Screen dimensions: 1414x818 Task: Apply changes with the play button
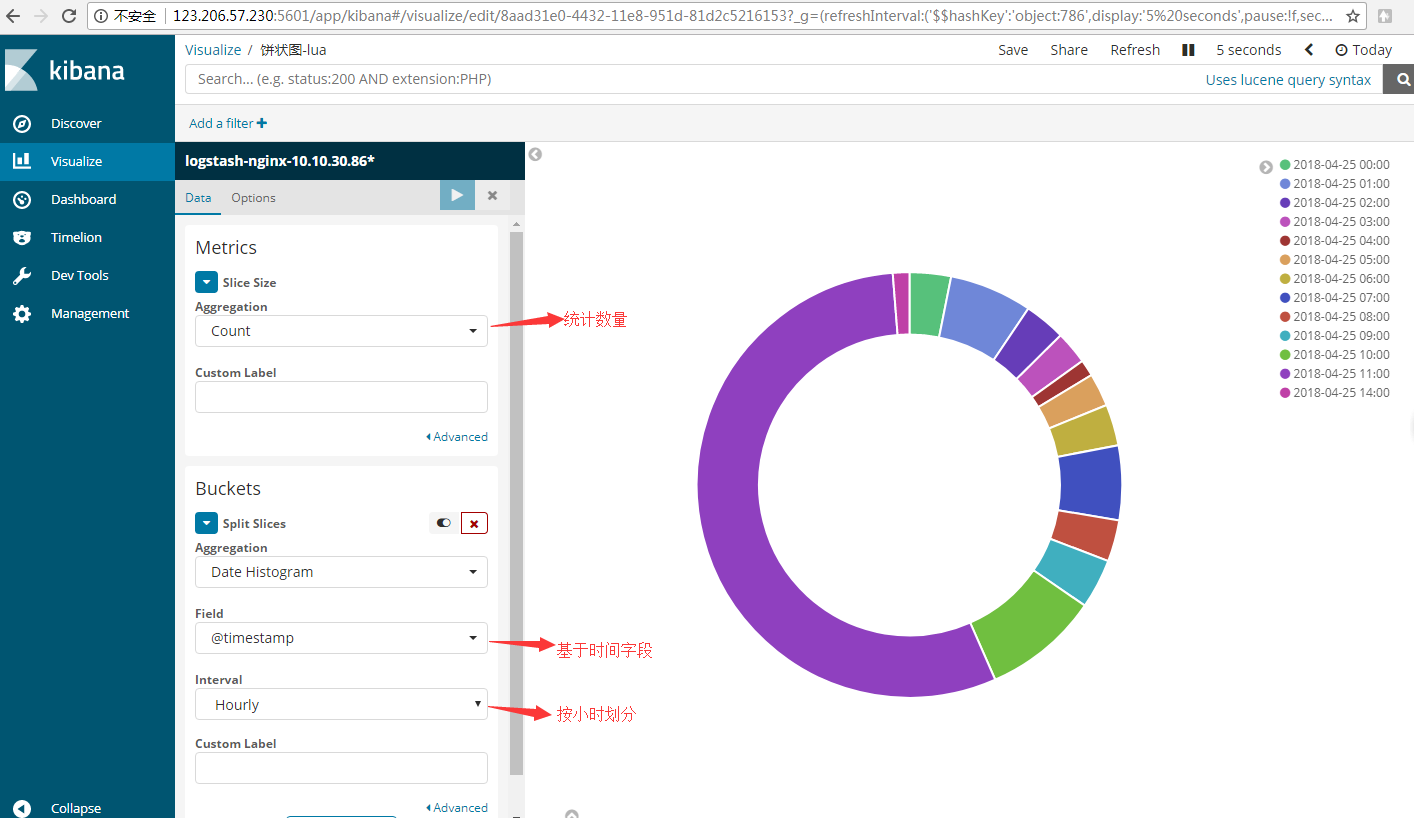click(x=457, y=195)
